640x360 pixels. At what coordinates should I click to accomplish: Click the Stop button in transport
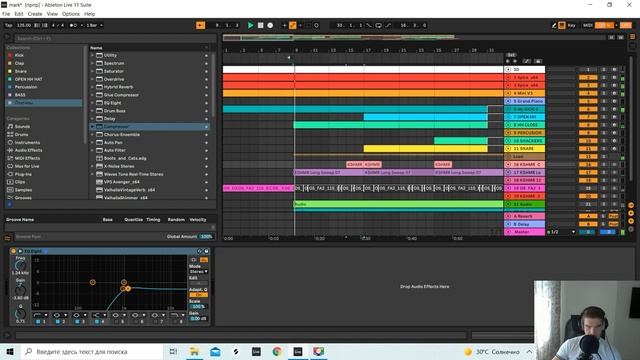(x=260, y=25)
